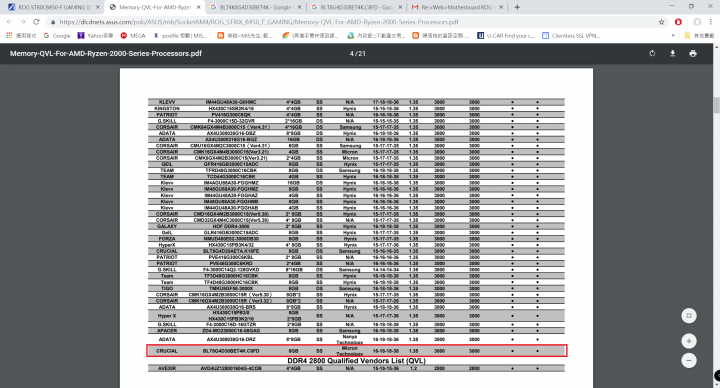
Task: Click DDR4 2800 Qualified Vendors List heading
Action: pyautogui.click(x=356, y=361)
